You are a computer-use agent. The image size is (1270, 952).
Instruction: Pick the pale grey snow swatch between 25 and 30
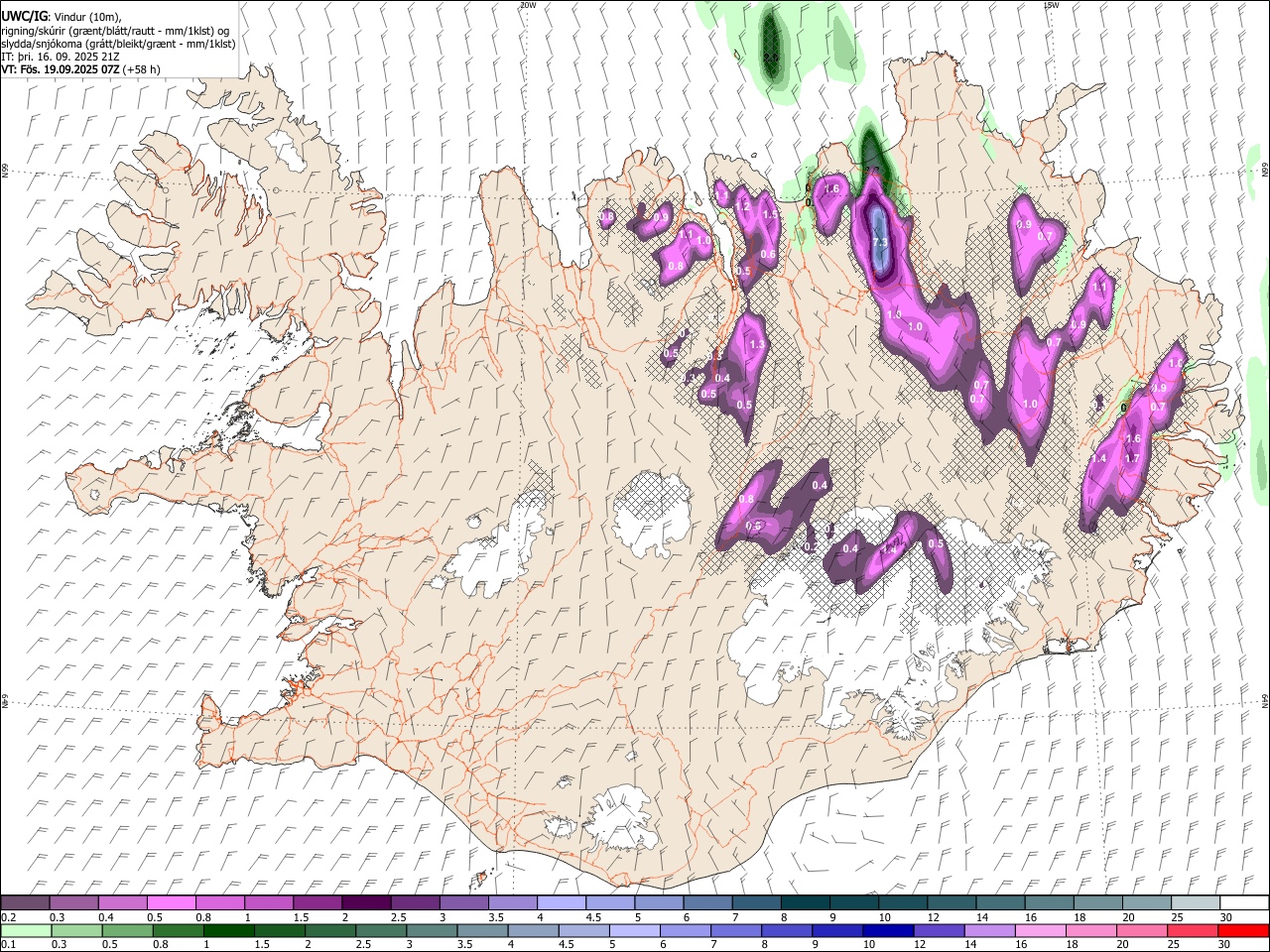(x=1194, y=902)
